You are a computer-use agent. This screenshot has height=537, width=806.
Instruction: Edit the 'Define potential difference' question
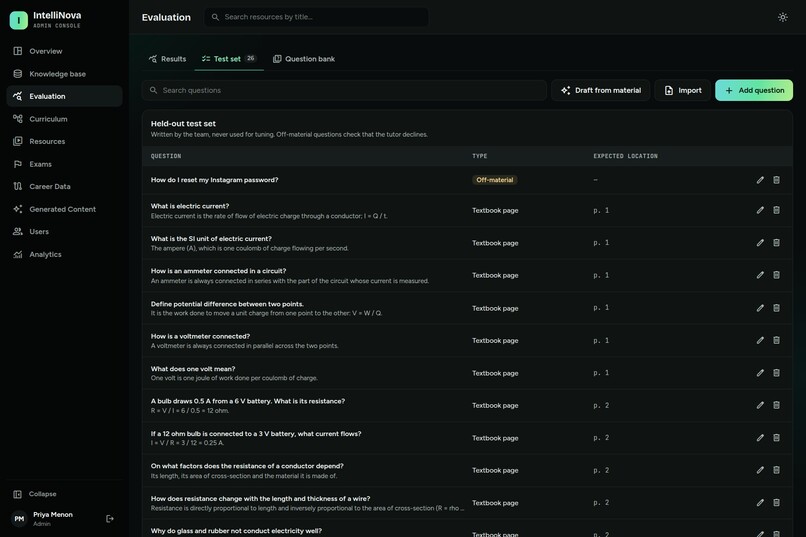[x=760, y=308]
